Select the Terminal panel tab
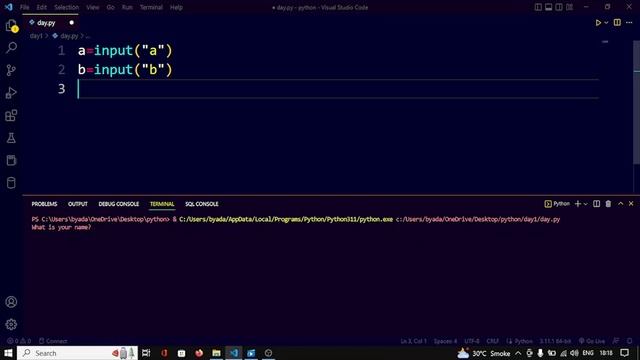640x360 pixels. point(162,204)
